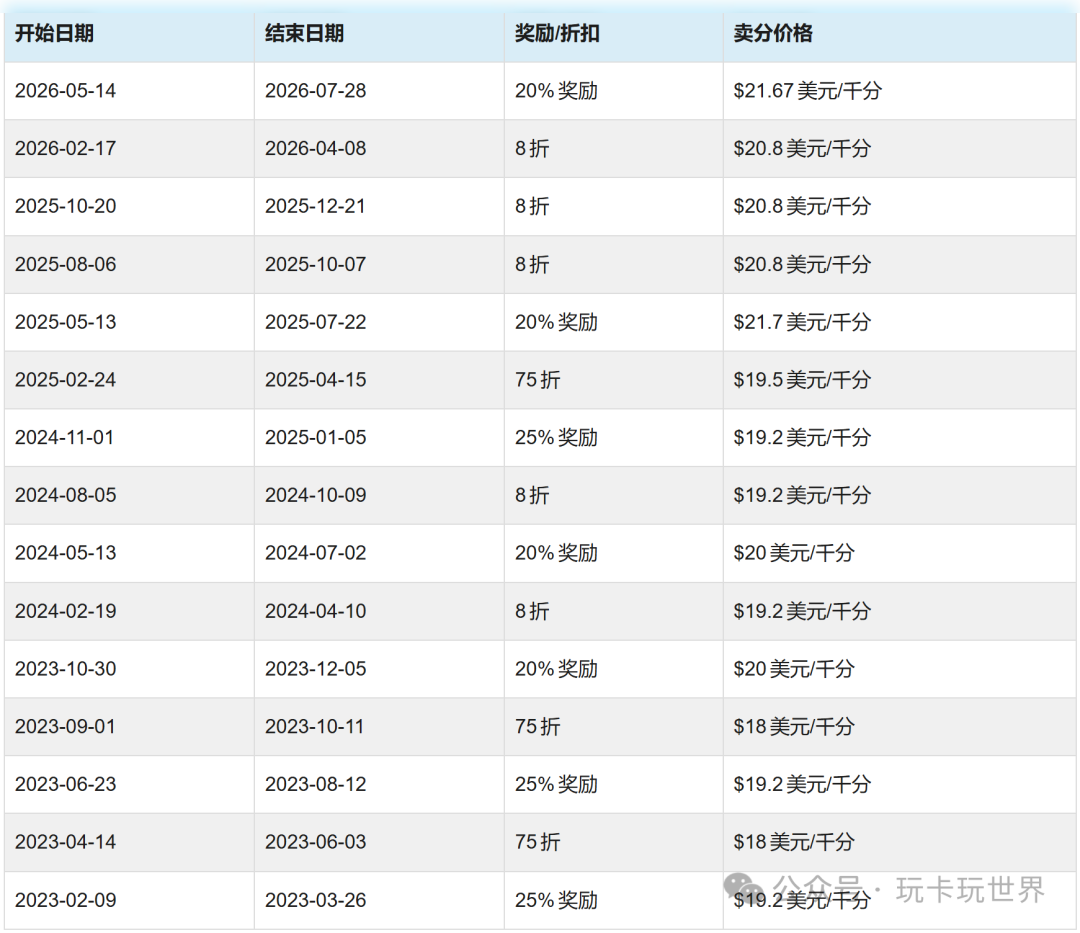Click price $19.5 美元/千分

coord(802,380)
